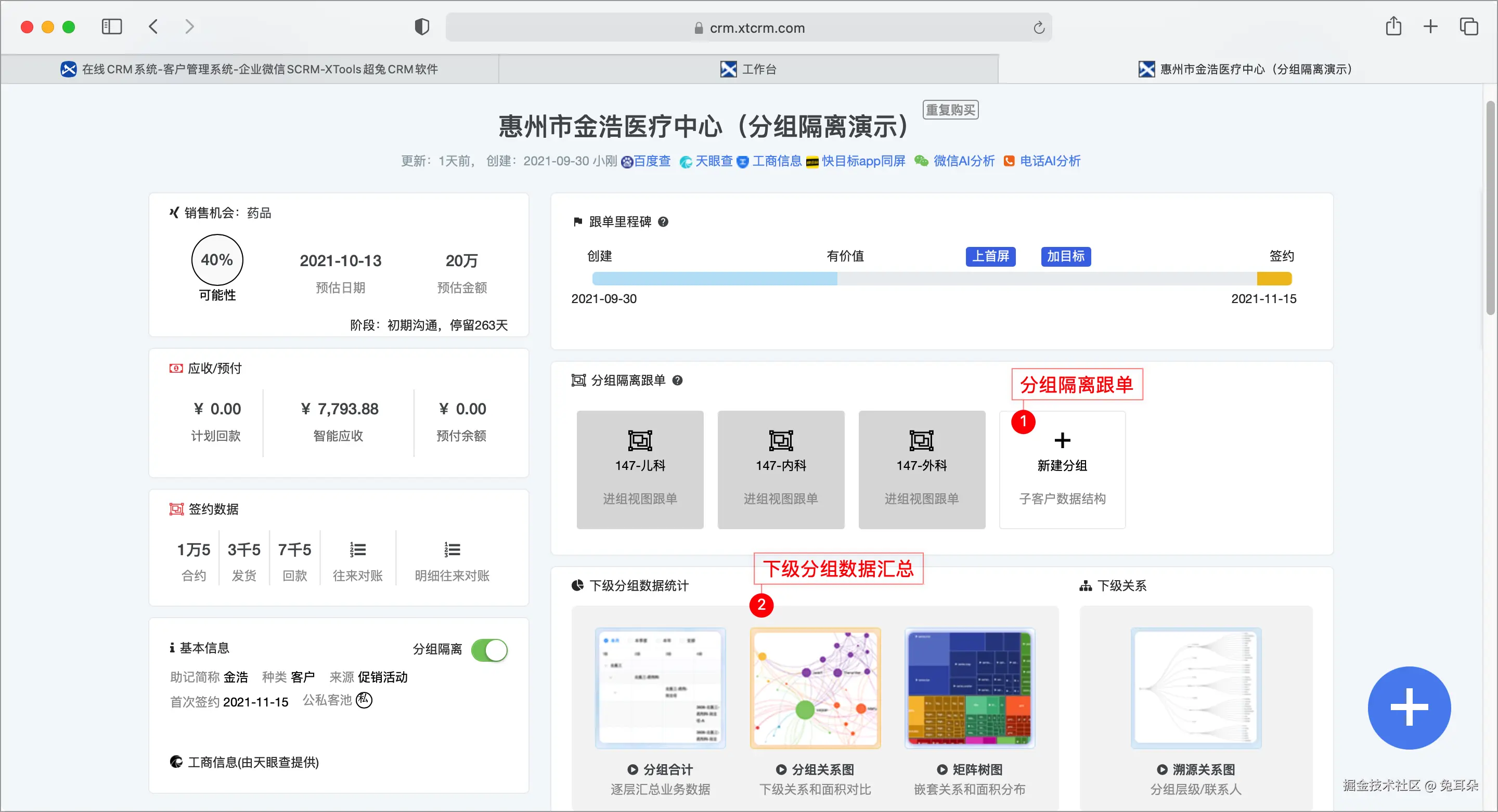
Task: Open the 147-儿科 group card
Action: tap(640, 469)
